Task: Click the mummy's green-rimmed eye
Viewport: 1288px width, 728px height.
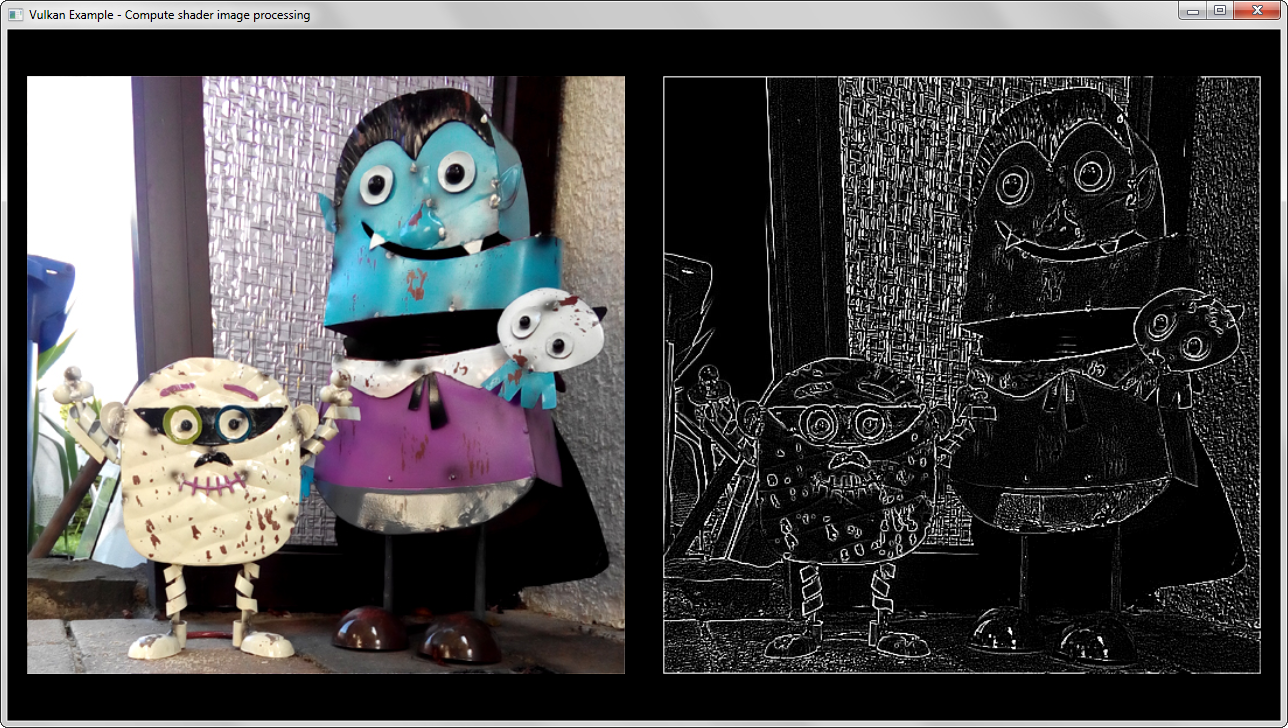Action: pyautogui.click(x=183, y=423)
